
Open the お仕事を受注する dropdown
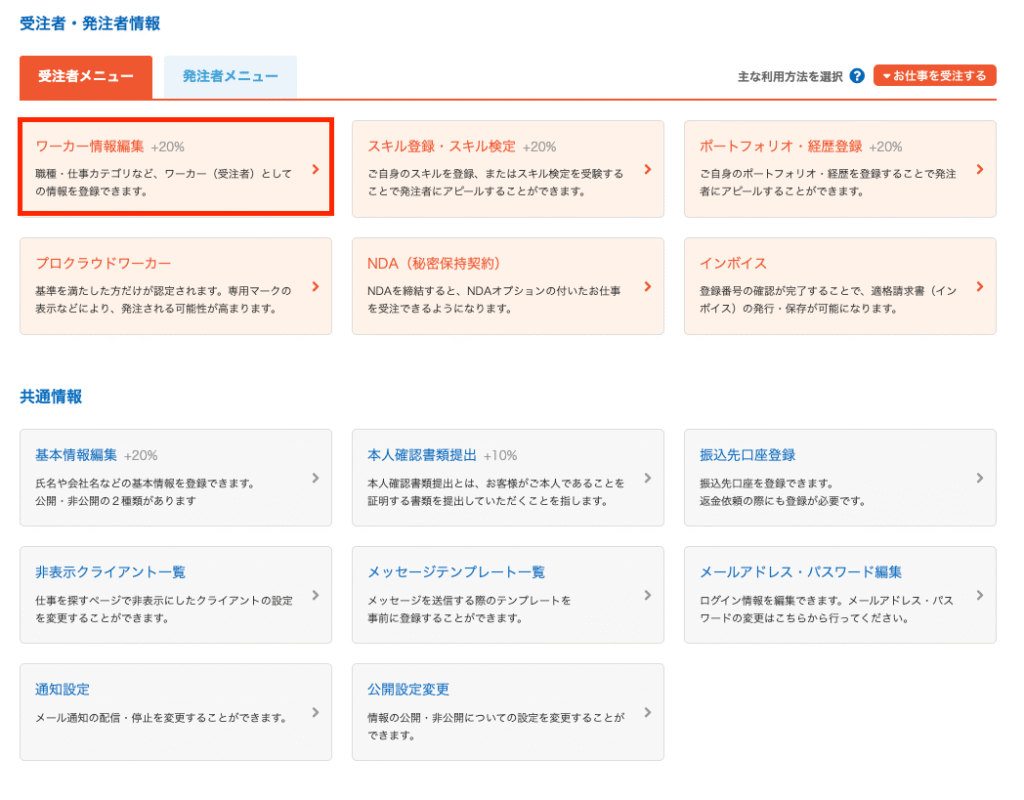click(934, 76)
